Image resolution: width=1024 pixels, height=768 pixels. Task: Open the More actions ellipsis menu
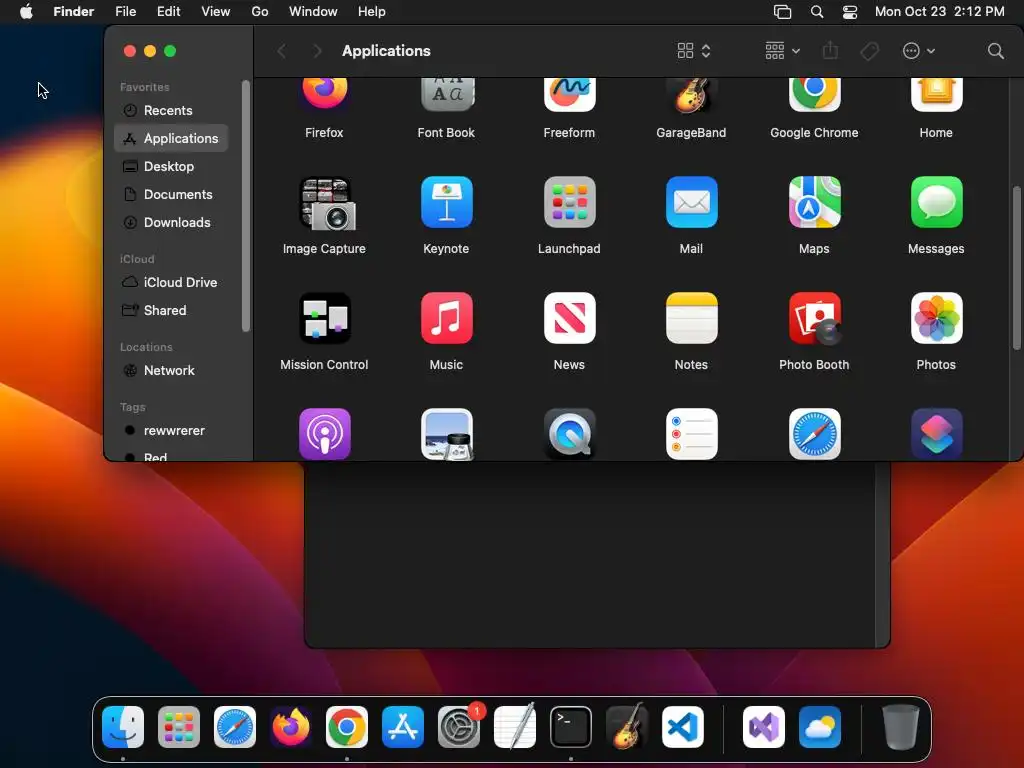click(918, 51)
